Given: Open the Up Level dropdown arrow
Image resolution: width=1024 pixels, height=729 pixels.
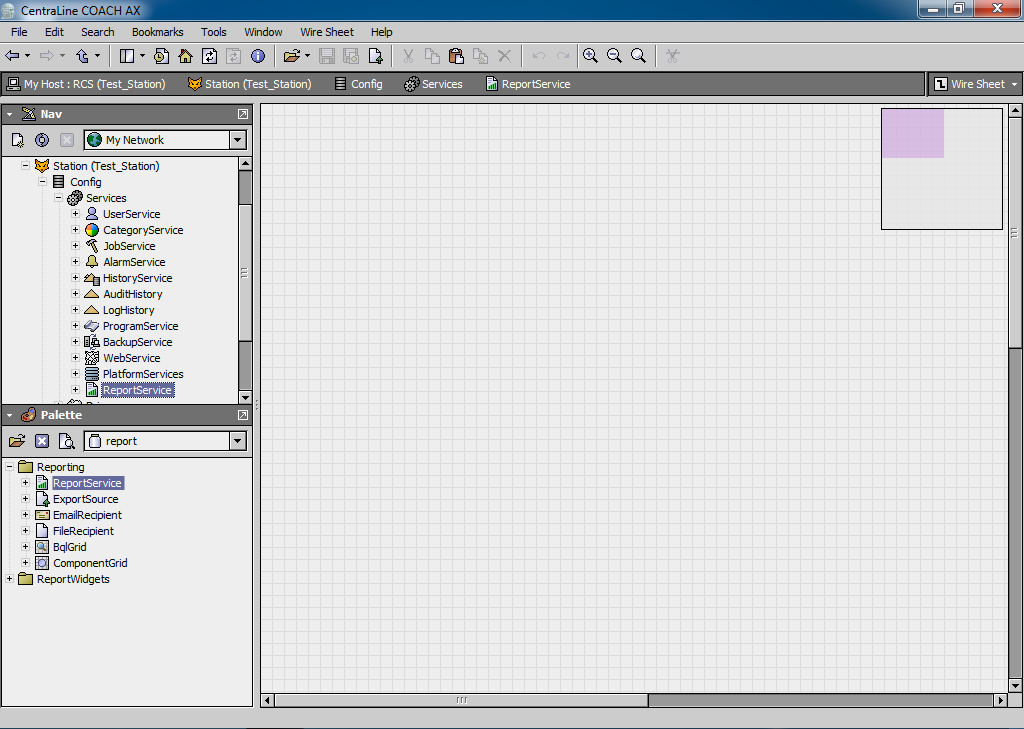Looking at the screenshot, I should [97, 56].
